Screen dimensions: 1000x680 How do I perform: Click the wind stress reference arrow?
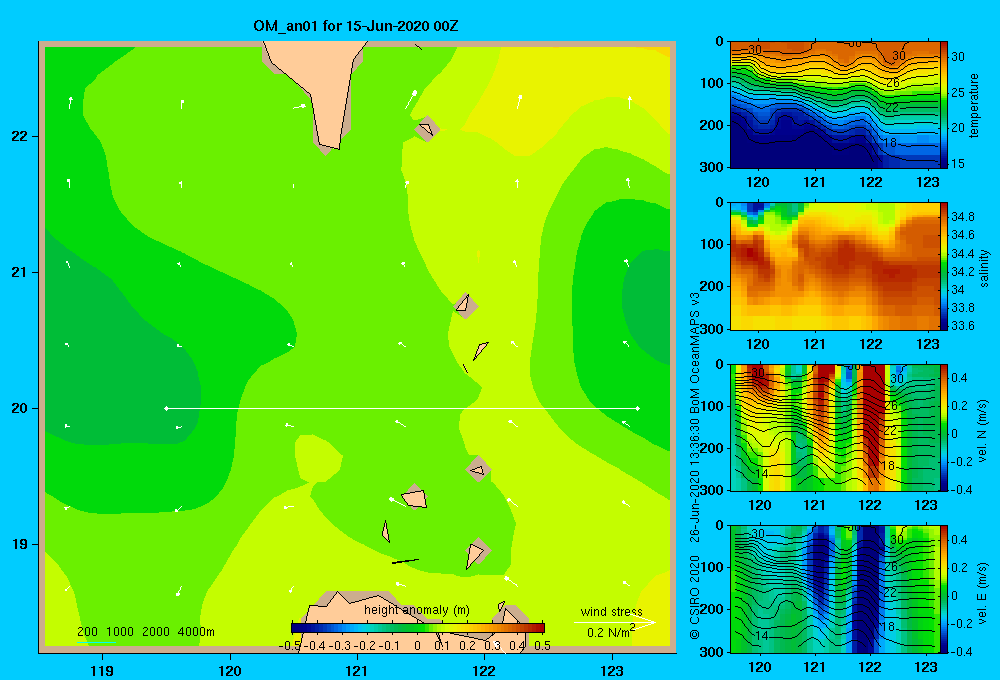[615, 622]
